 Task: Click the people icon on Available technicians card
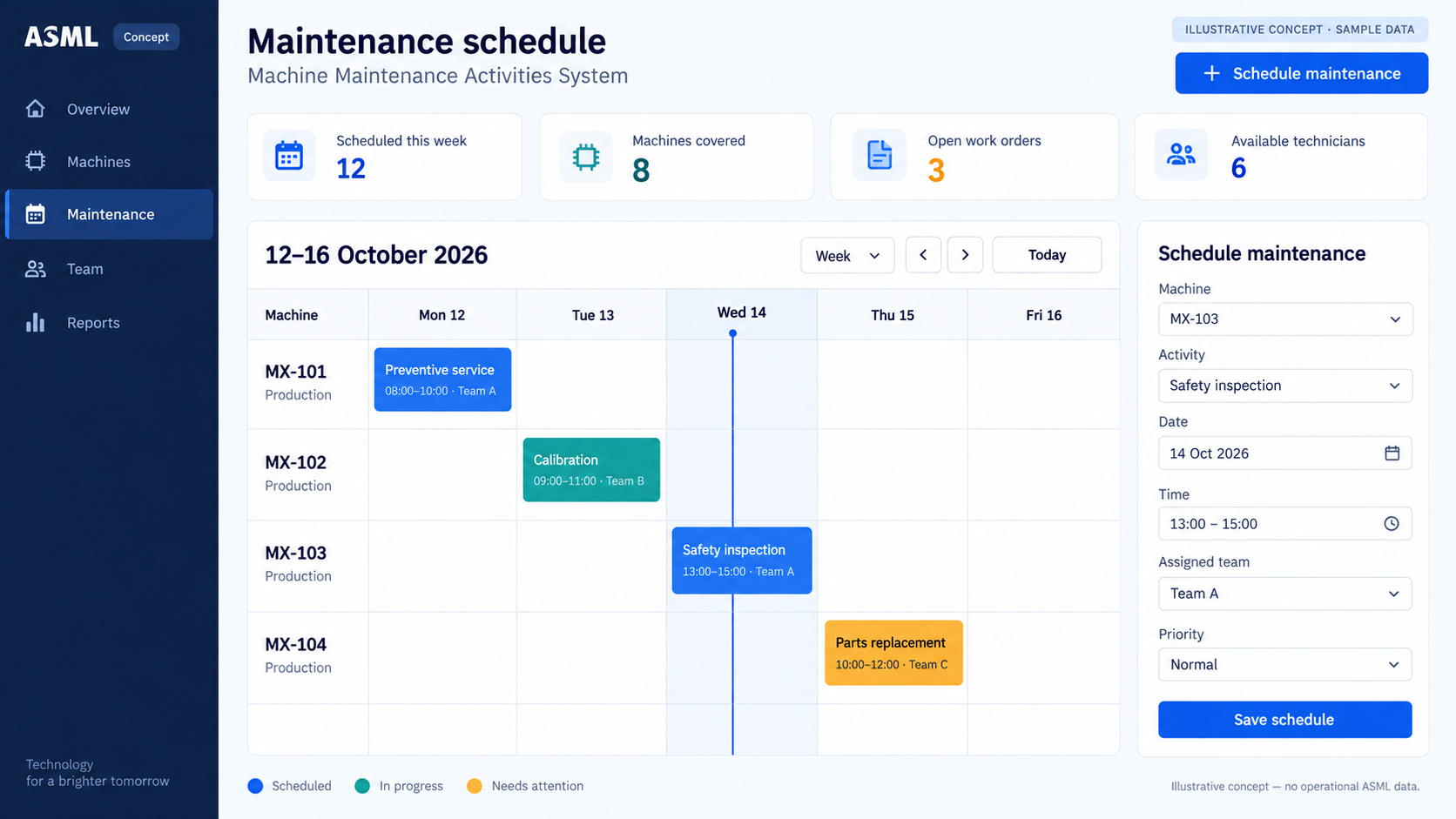click(1181, 155)
